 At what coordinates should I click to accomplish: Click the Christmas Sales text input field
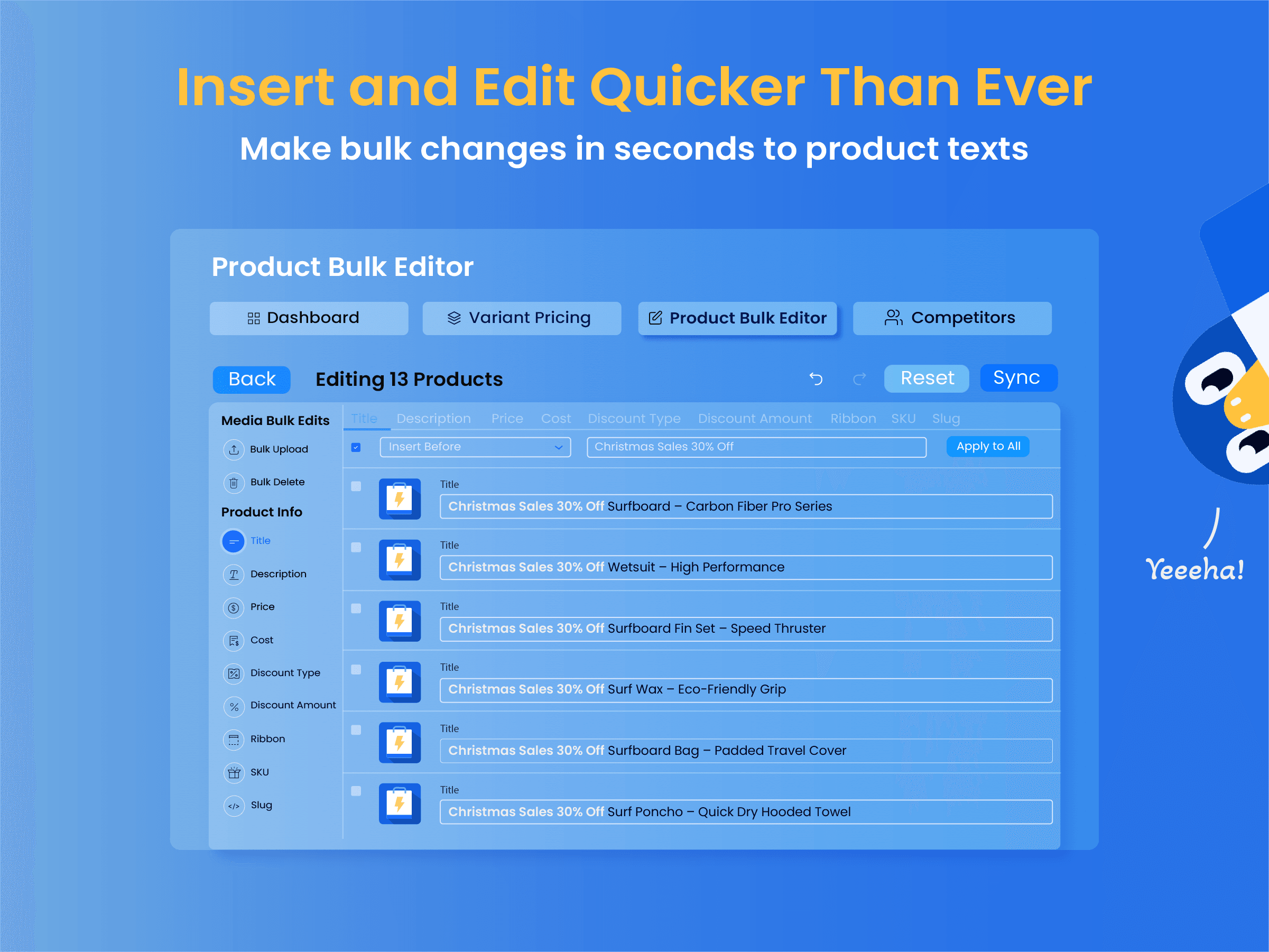click(x=756, y=446)
